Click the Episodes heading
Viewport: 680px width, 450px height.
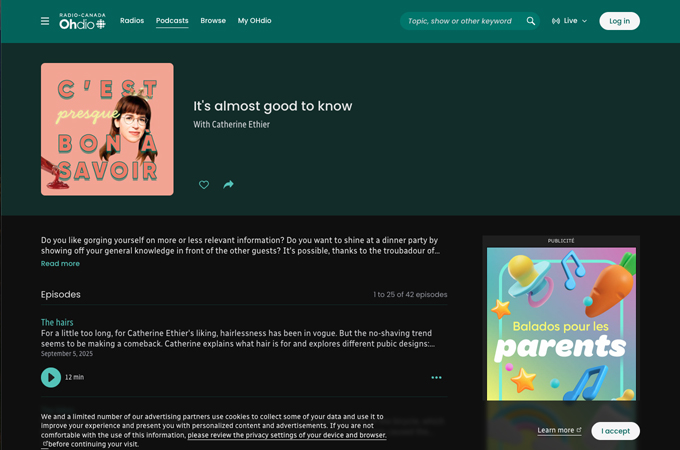coord(61,294)
